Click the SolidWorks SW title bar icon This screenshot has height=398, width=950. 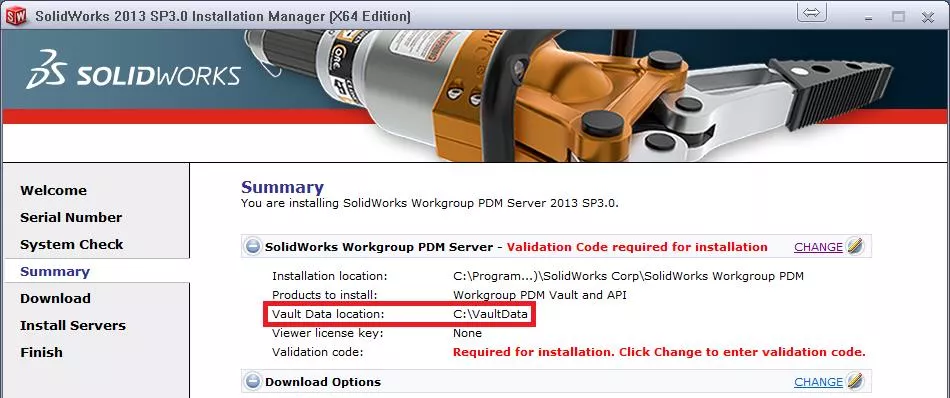coord(16,16)
